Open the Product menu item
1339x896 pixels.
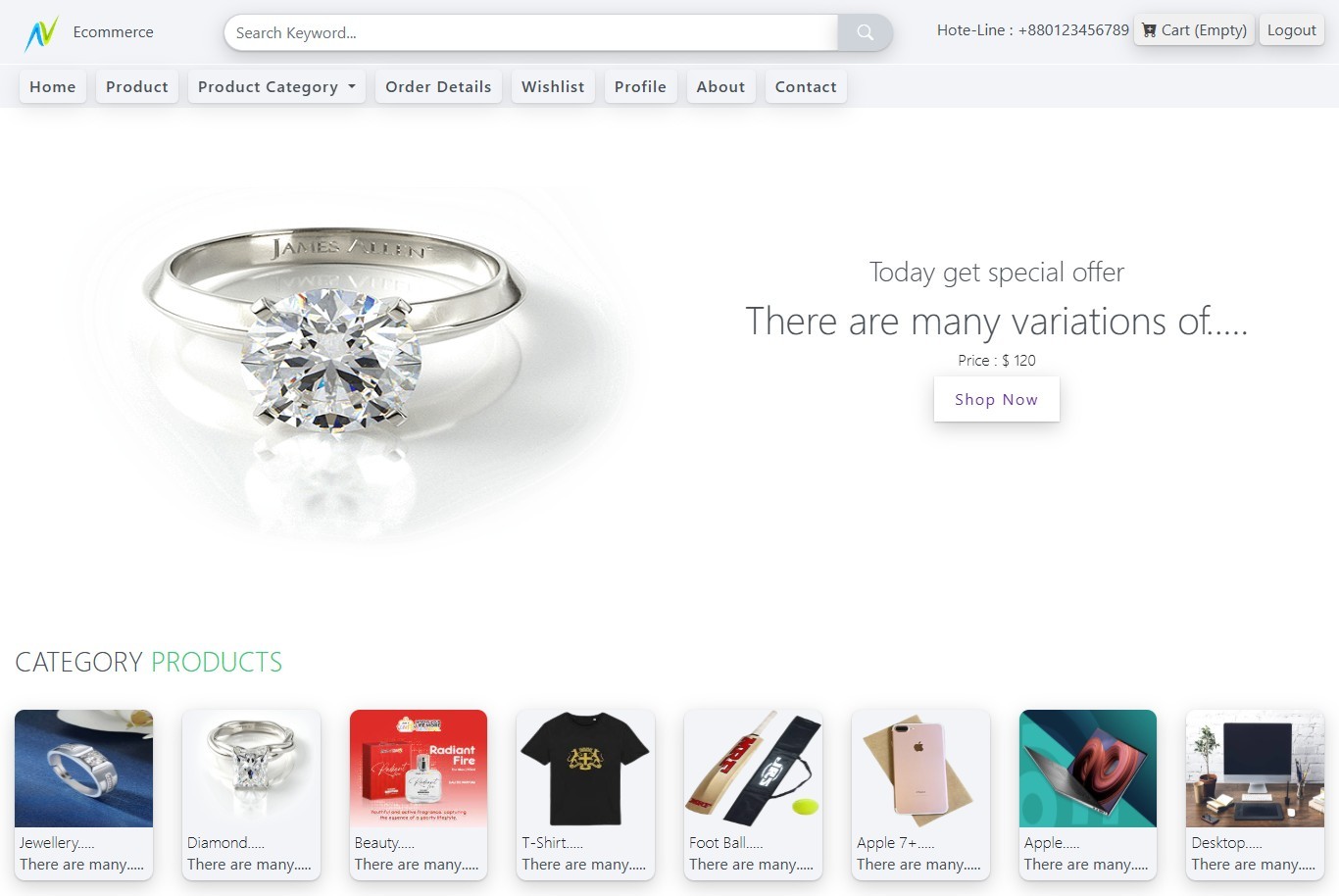(137, 86)
